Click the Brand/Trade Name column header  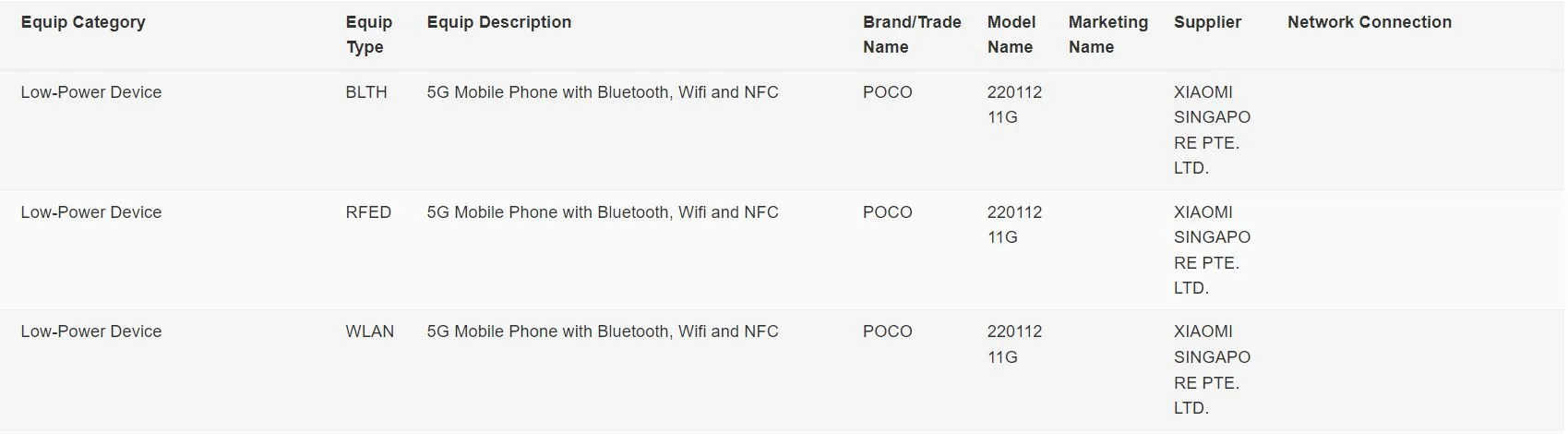(x=911, y=34)
